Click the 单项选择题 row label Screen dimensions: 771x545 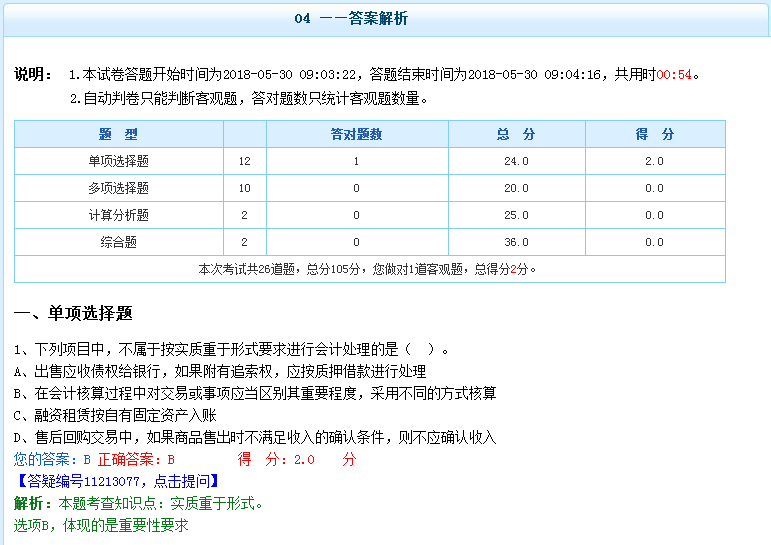pyautogui.click(x=119, y=161)
